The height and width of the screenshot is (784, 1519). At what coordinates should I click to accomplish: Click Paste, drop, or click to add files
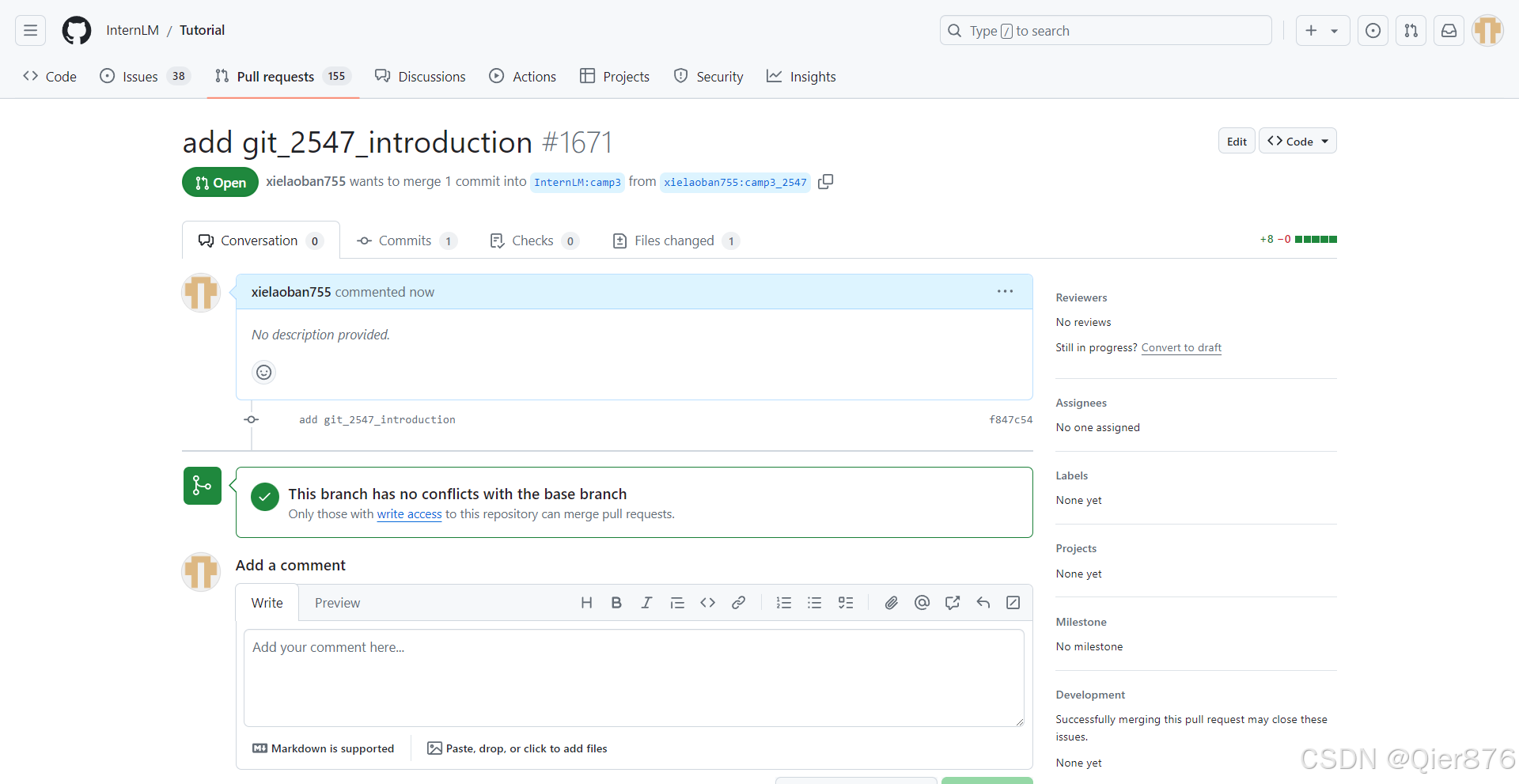click(517, 748)
